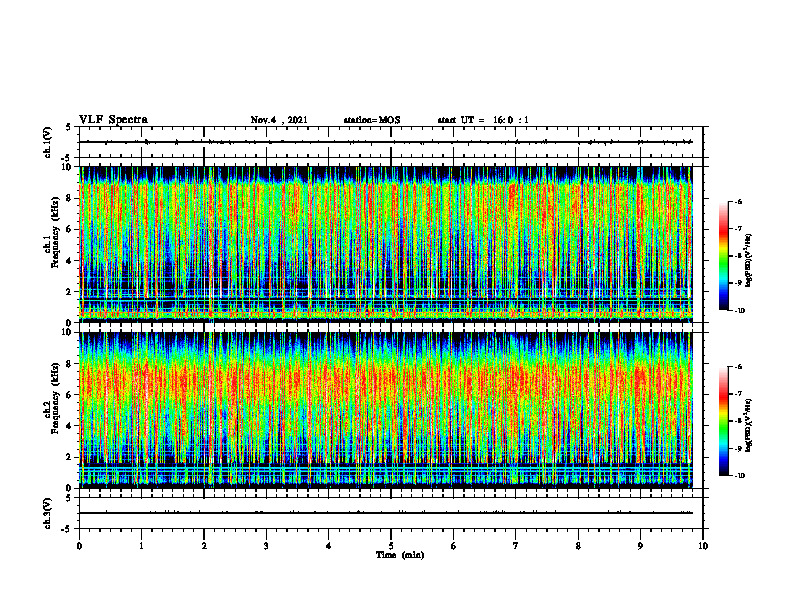This screenshot has width=792, height=612.
Task: Click the "-8" label on ch.2 colorbar
Action: 738,421
